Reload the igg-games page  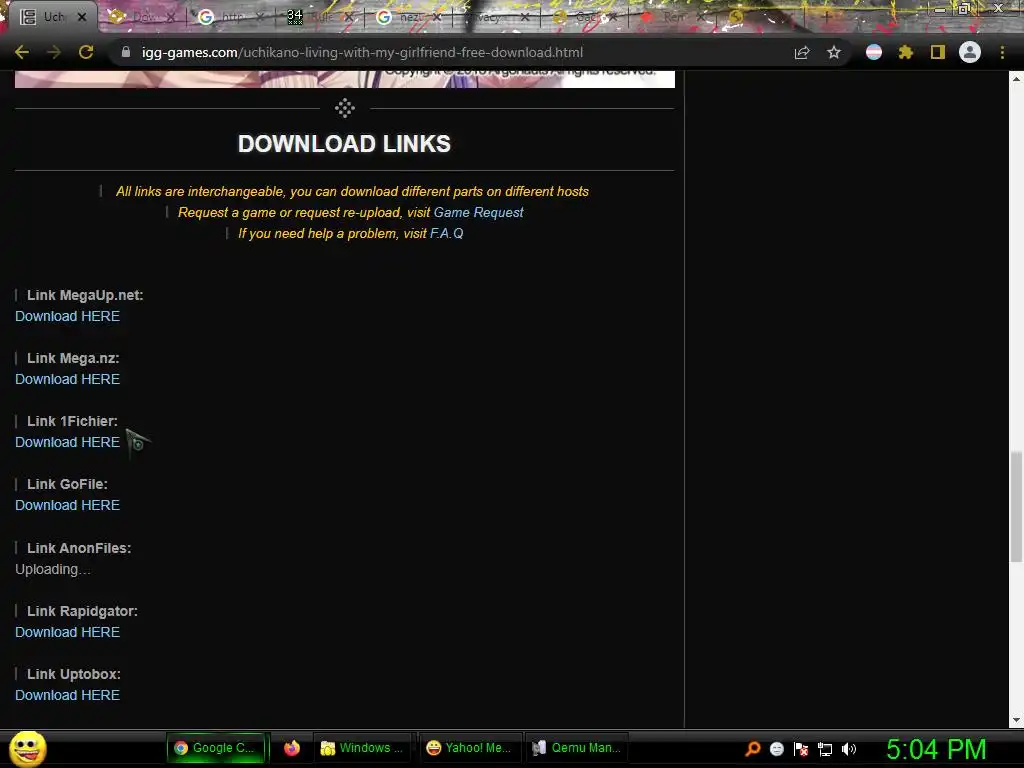tap(86, 52)
